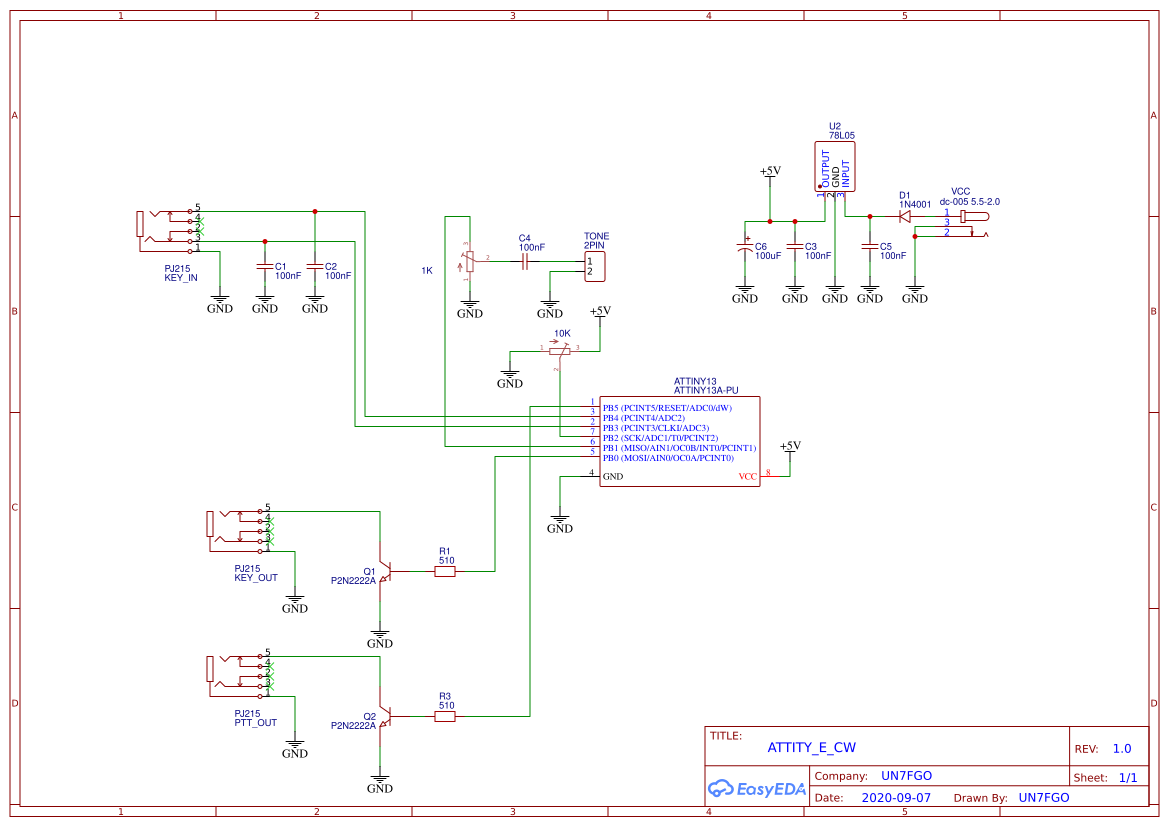Click resistor R1 510
This screenshot has height=827, width=1169.
click(x=444, y=570)
